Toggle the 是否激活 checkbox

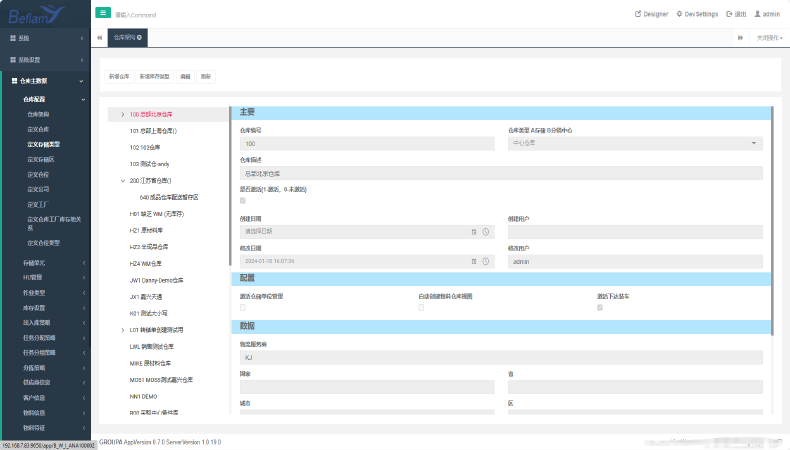click(x=242, y=201)
